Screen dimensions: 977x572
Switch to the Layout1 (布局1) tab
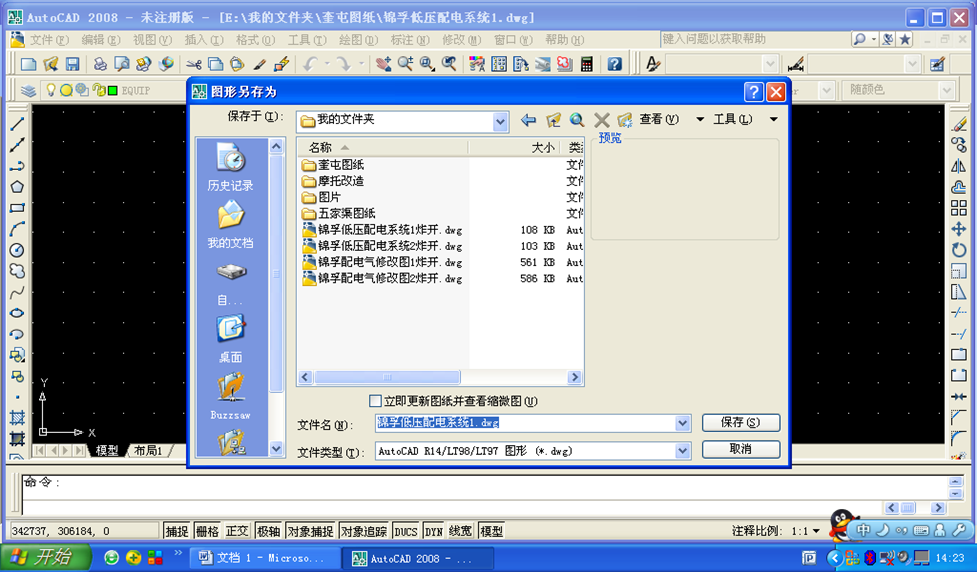[148, 450]
